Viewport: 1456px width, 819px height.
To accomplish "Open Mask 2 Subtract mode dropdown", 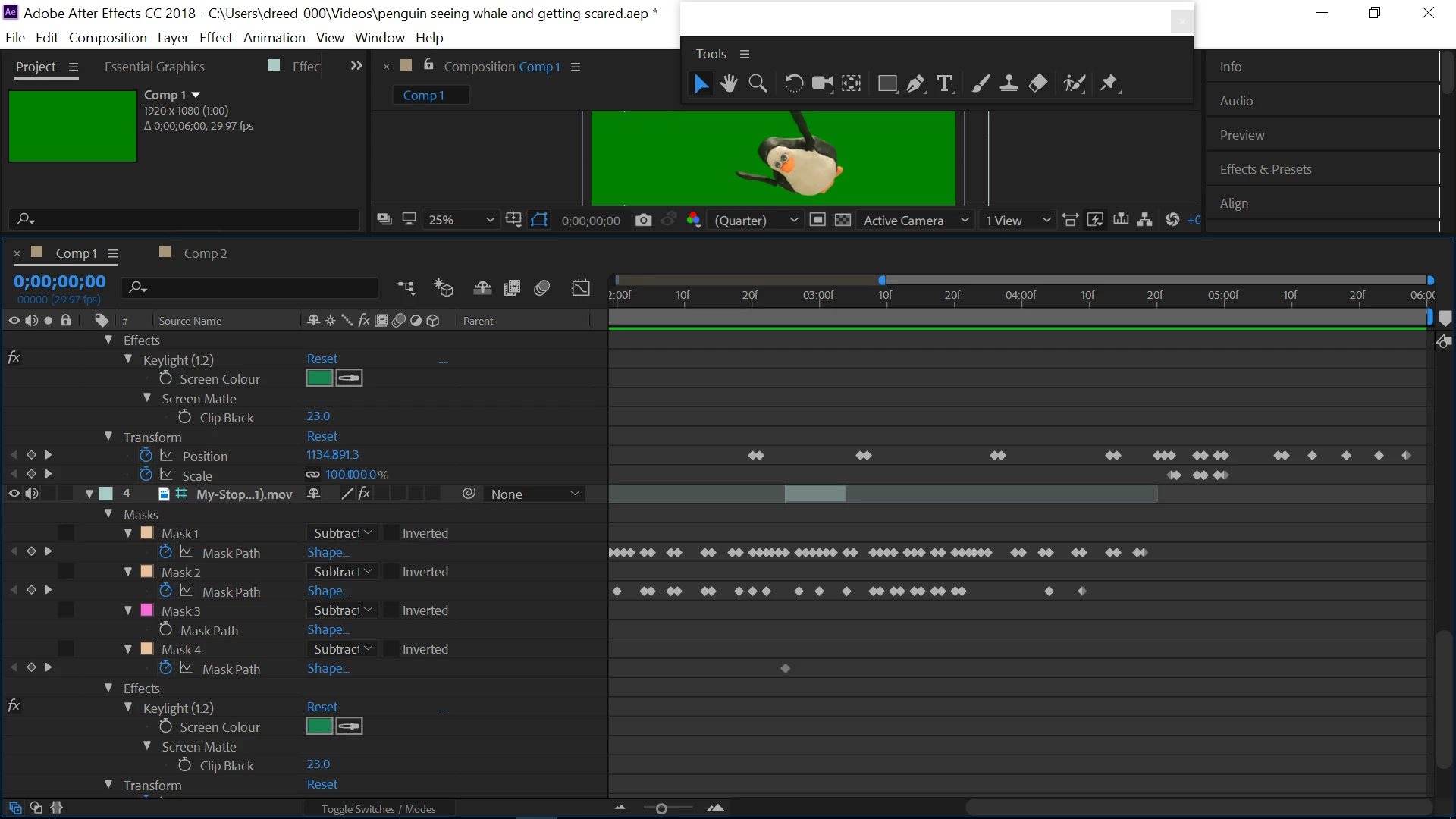I will pos(343,572).
